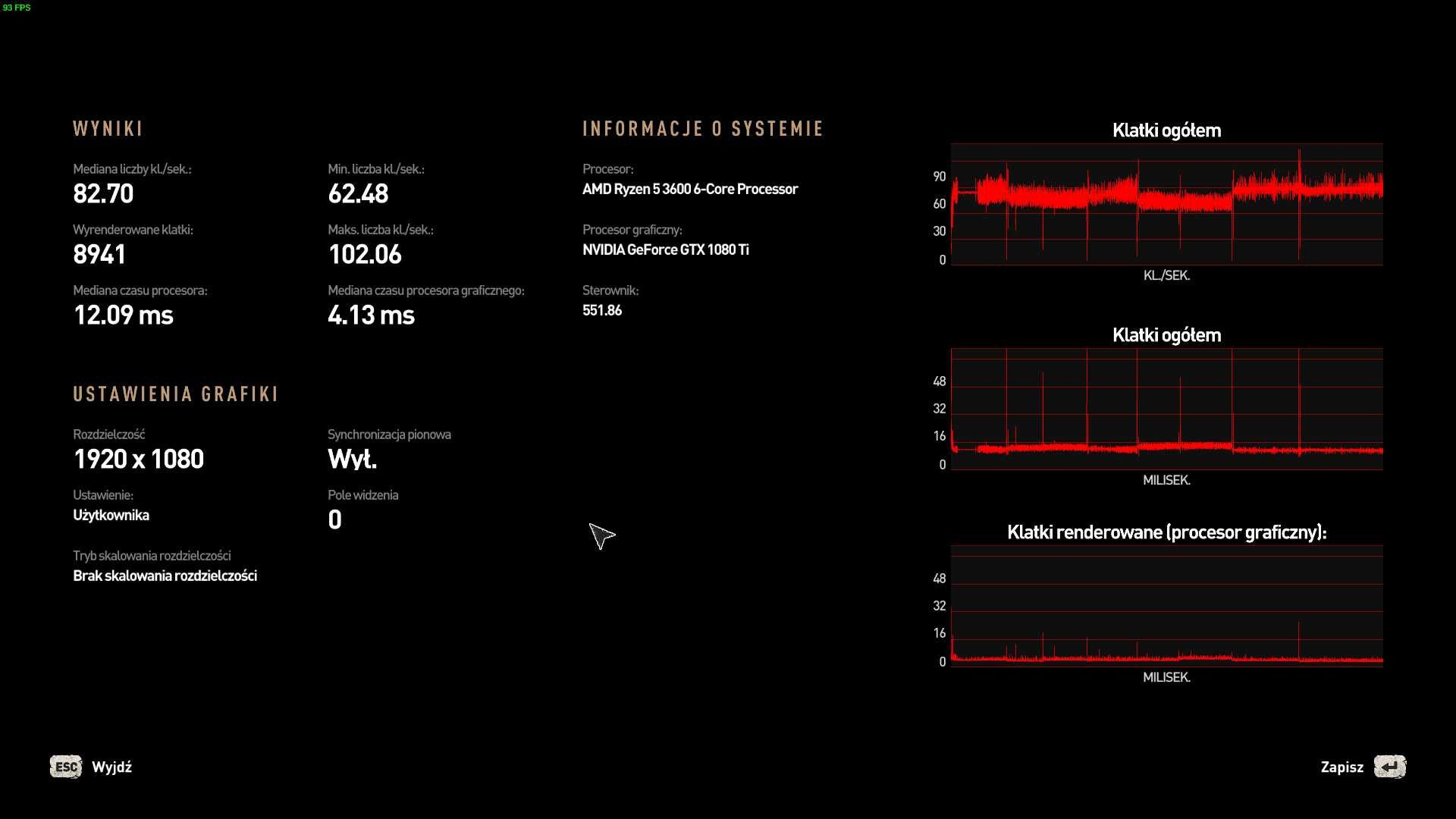Click the vertical sync value Wył.

coord(353,459)
